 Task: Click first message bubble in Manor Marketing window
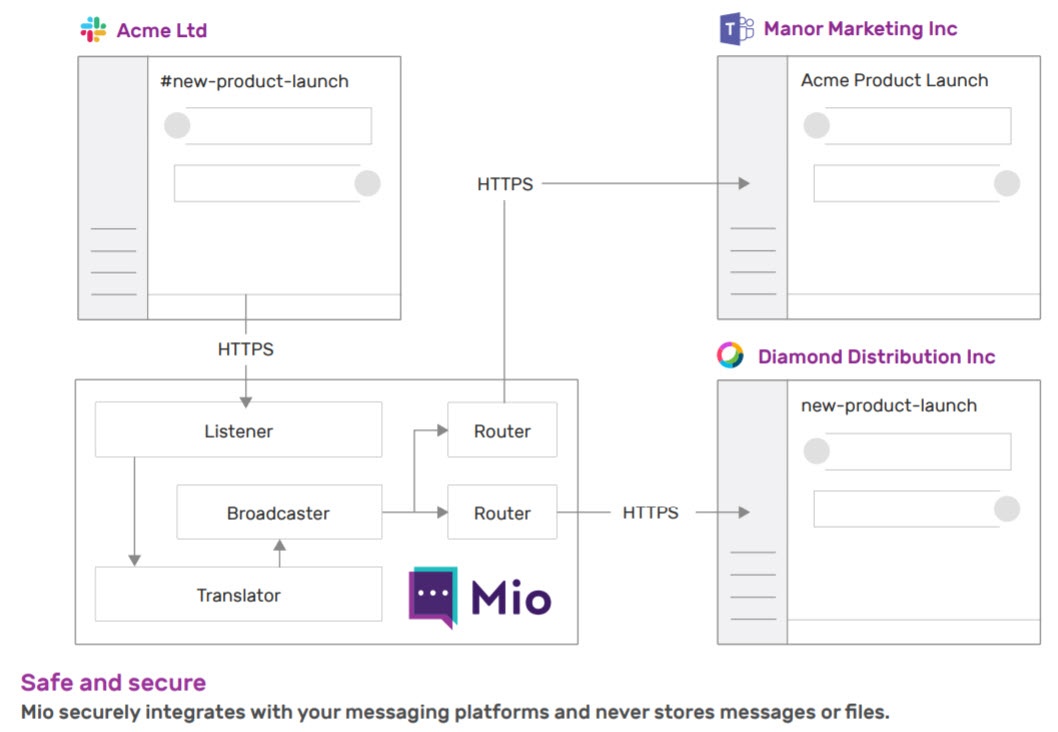[918, 125]
